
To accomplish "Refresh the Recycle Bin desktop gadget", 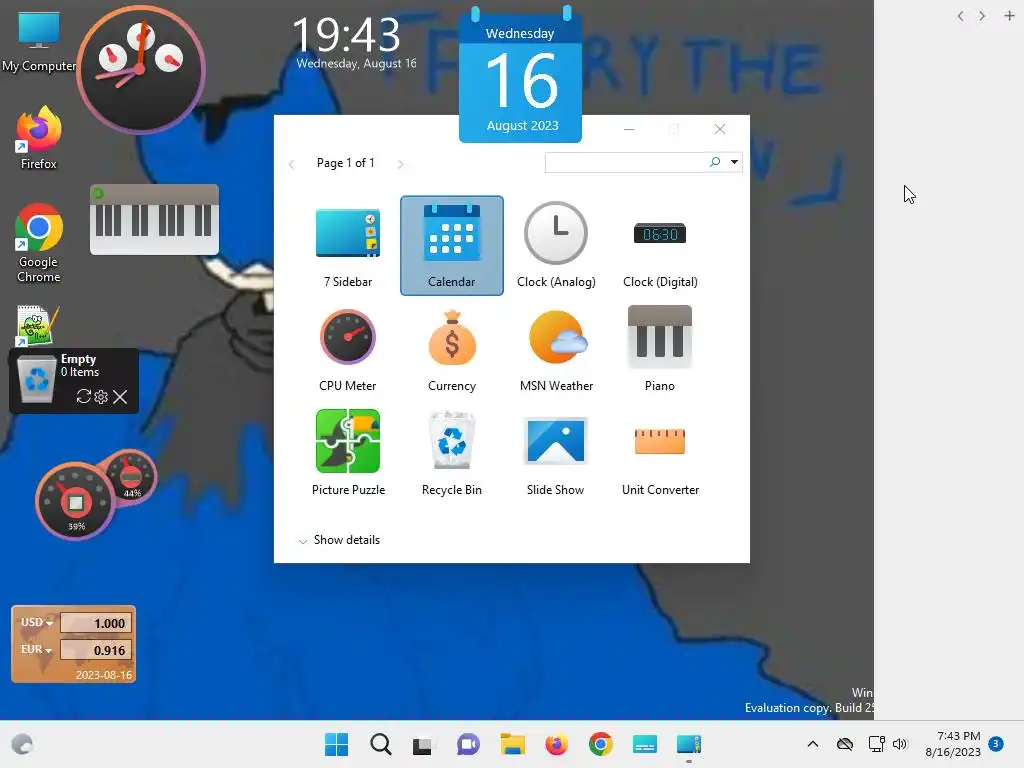I will pos(83,396).
